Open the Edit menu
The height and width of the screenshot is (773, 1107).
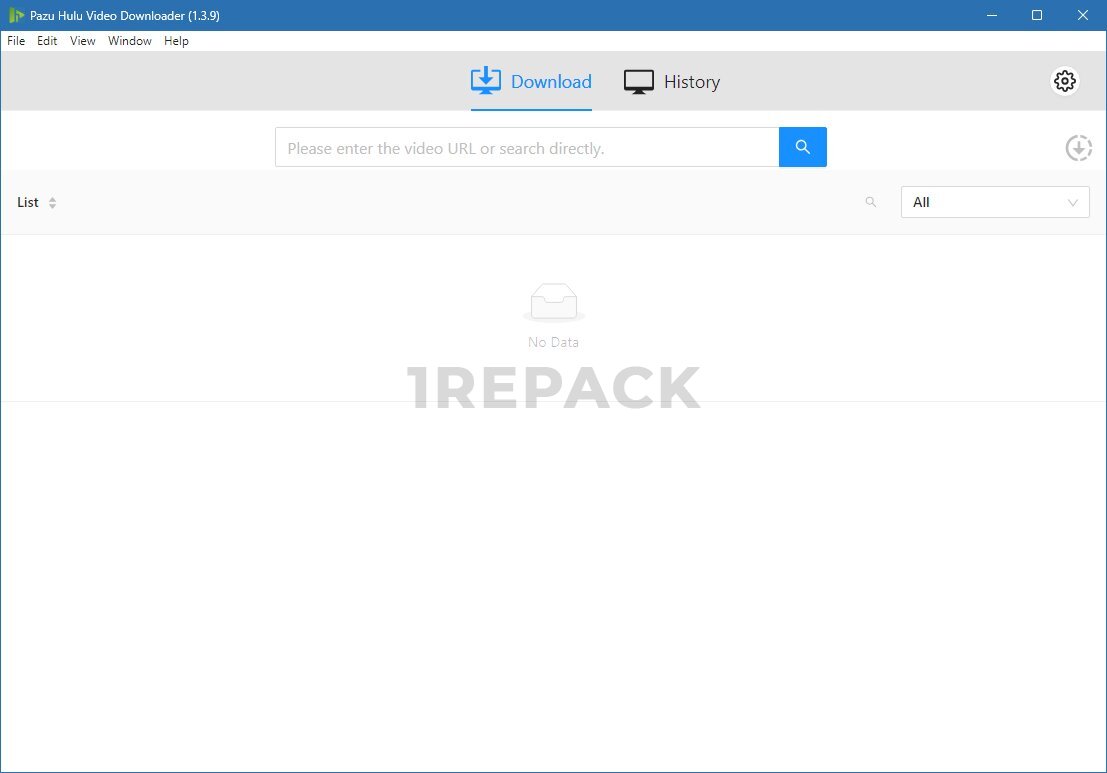point(47,41)
